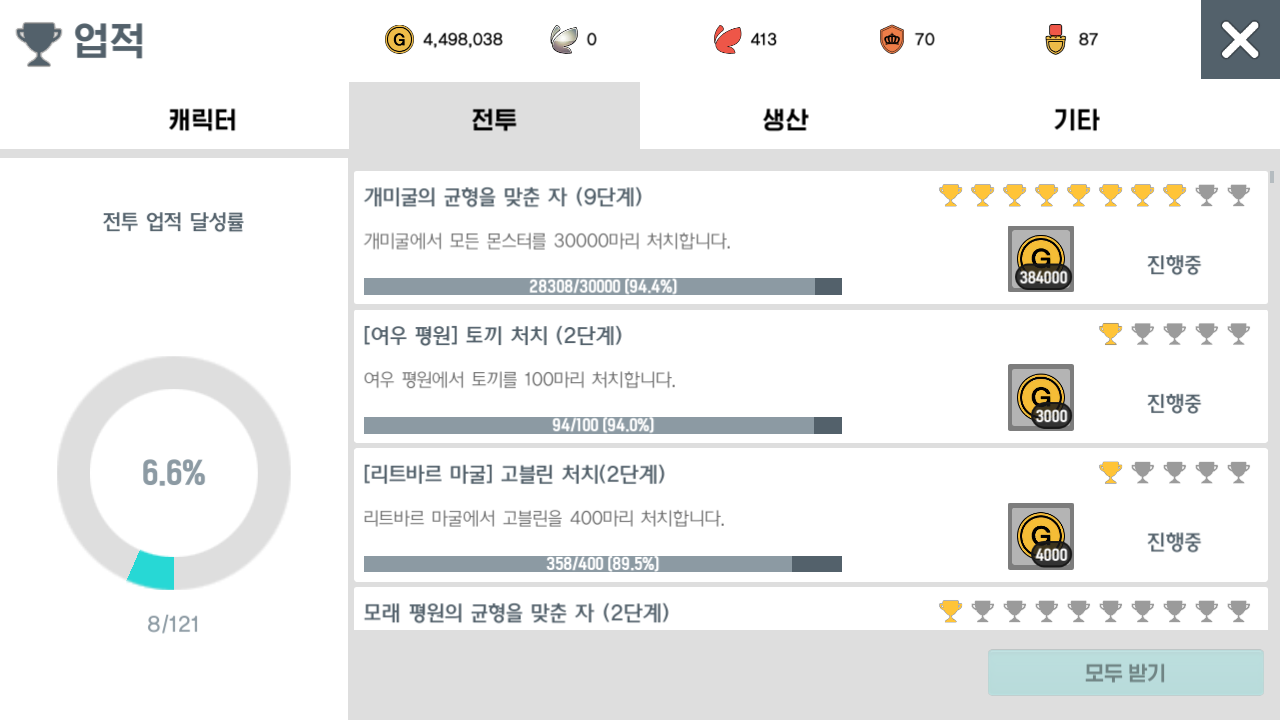Click the 384000 gold reward icon

[x=1041, y=259]
